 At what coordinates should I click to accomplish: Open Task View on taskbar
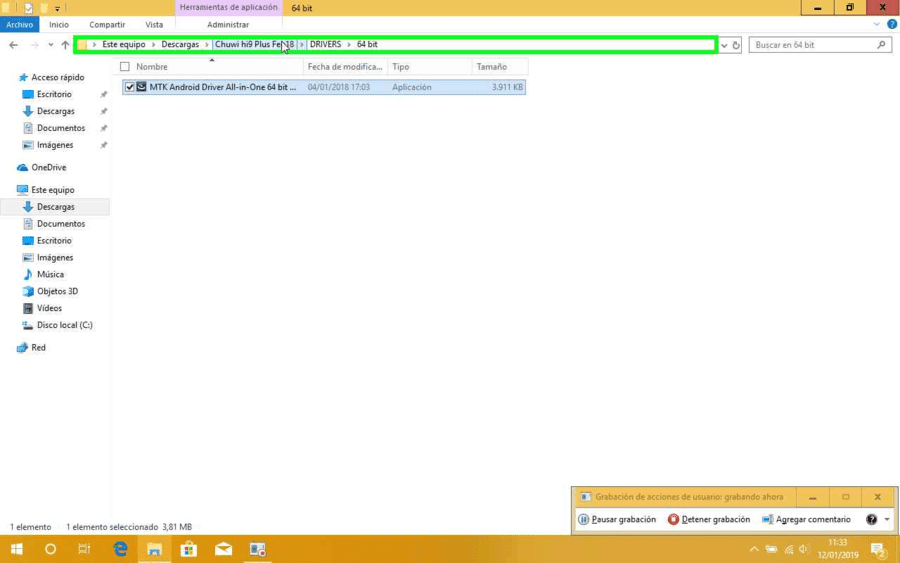click(84, 549)
